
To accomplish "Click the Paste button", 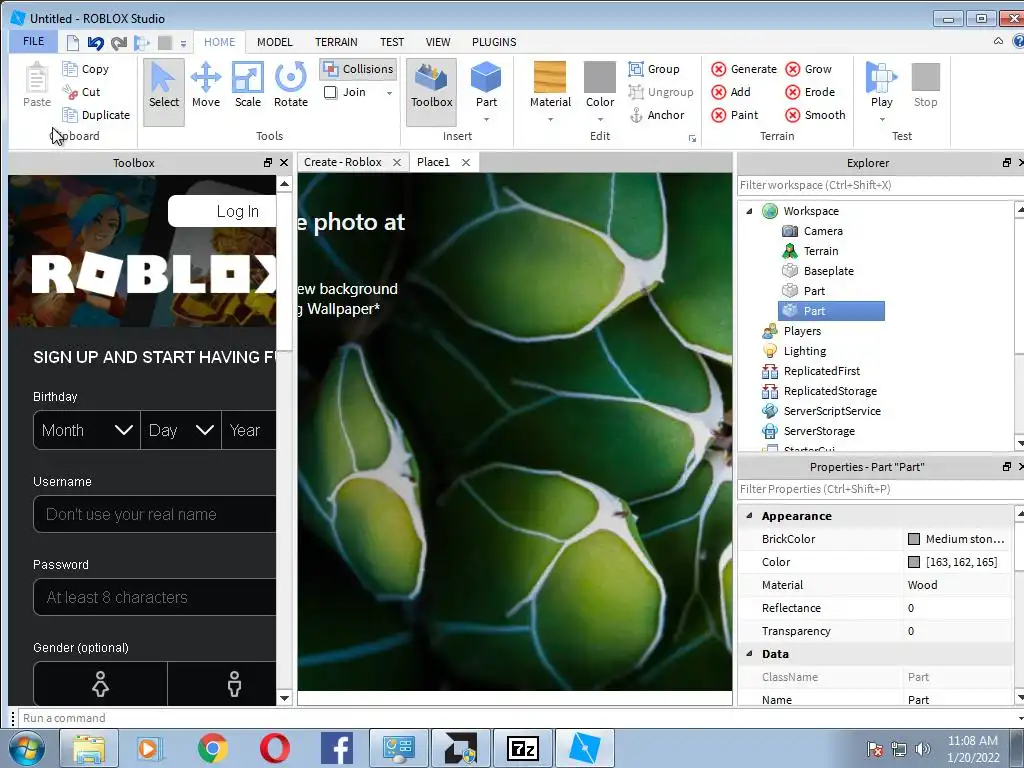I will tap(37, 85).
